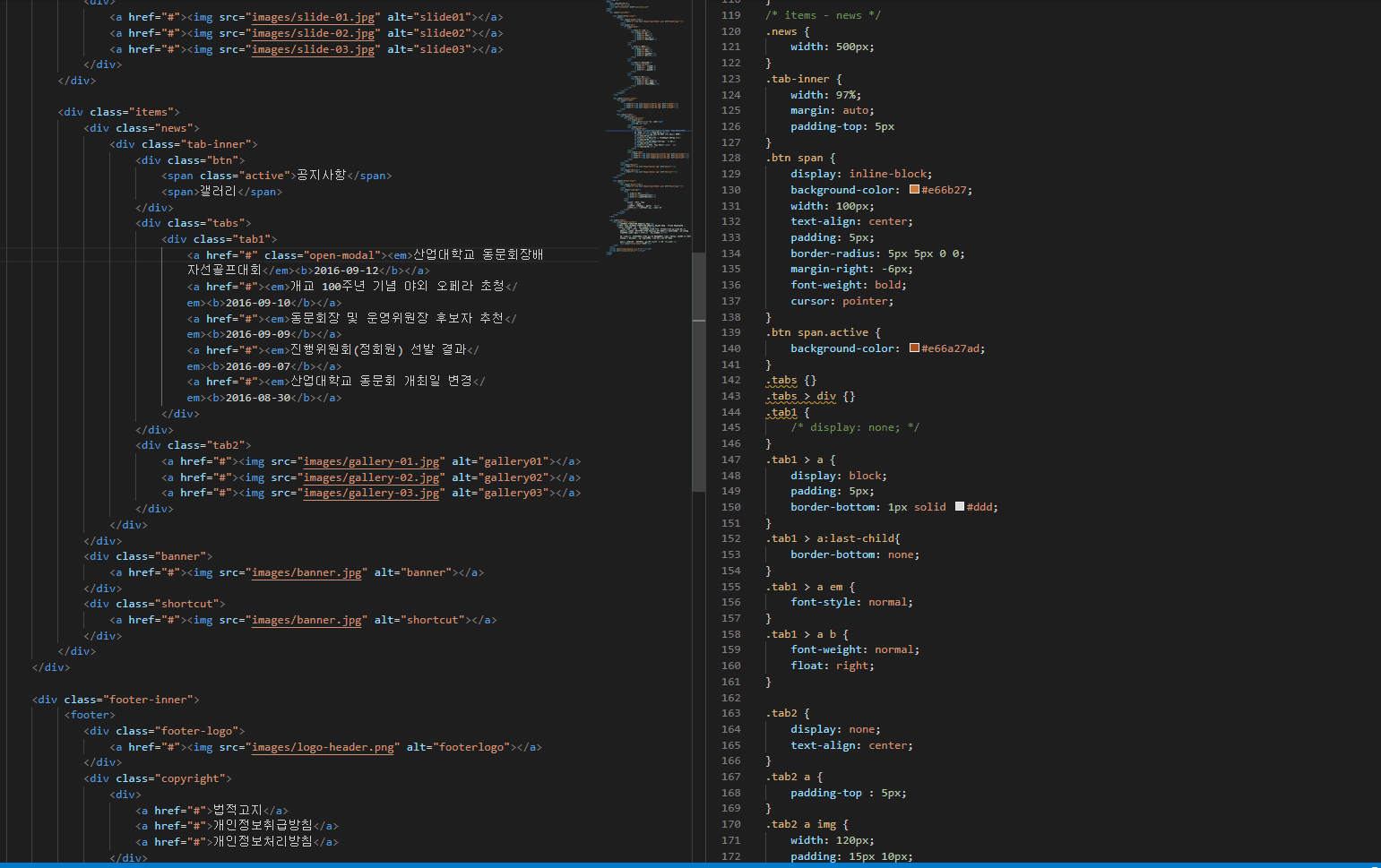
Task: Click the squiggly-underlined .tabs selector on line 142
Action: pyautogui.click(x=781, y=380)
